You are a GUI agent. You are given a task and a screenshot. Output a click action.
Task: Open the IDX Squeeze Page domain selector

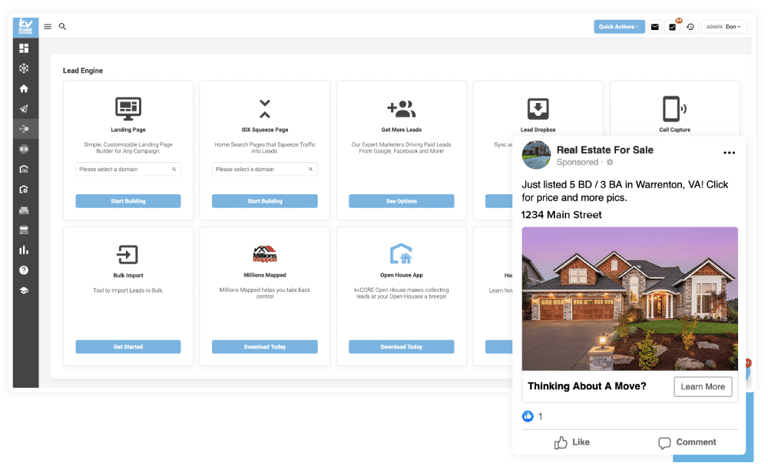coord(264,169)
